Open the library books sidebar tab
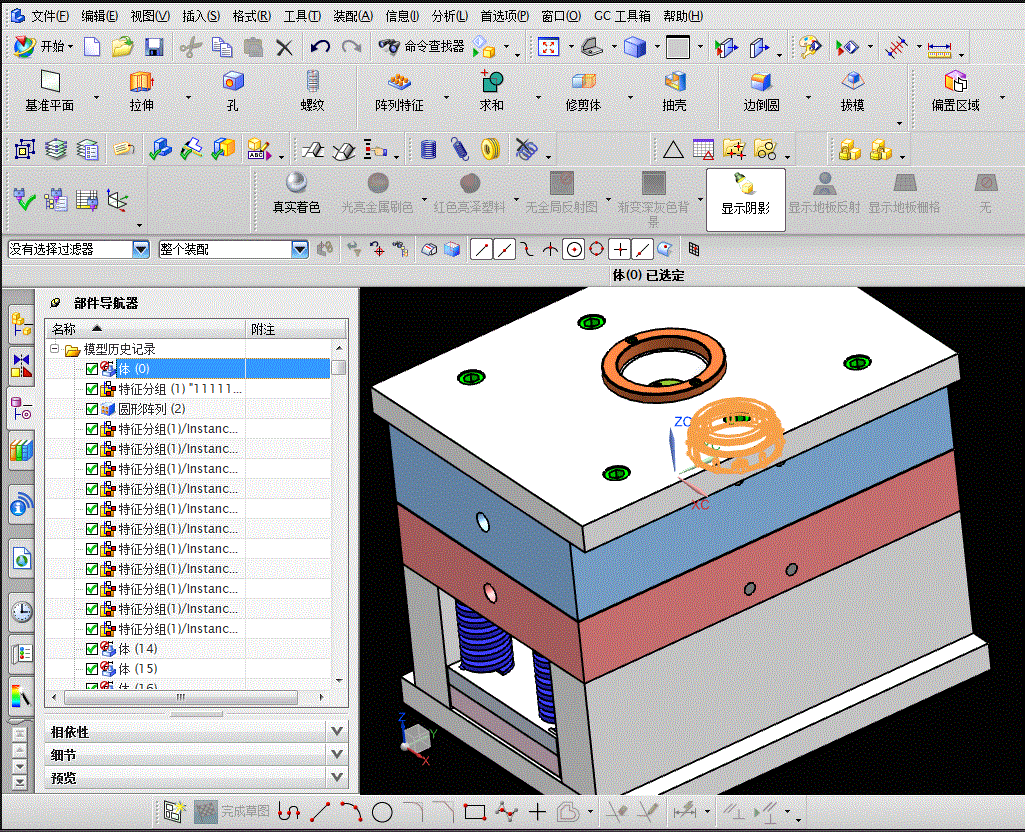The image size is (1025, 832). click(x=21, y=450)
